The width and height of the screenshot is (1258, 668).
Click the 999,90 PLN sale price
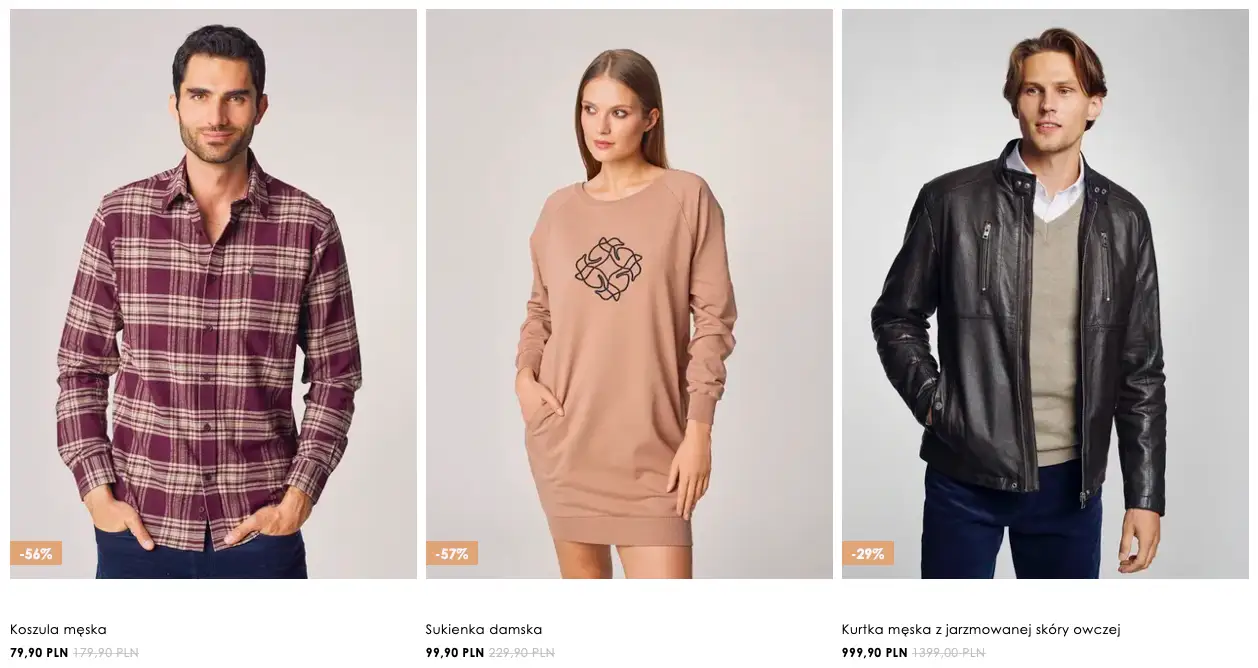[x=875, y=652]
